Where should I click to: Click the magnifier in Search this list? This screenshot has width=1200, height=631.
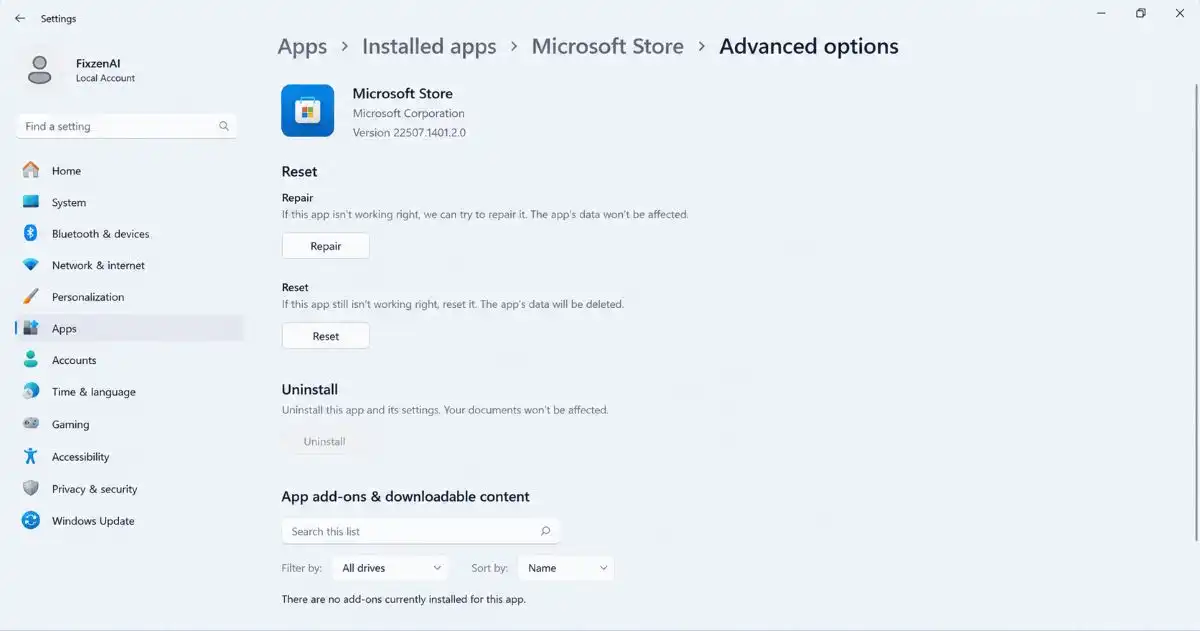545,531
